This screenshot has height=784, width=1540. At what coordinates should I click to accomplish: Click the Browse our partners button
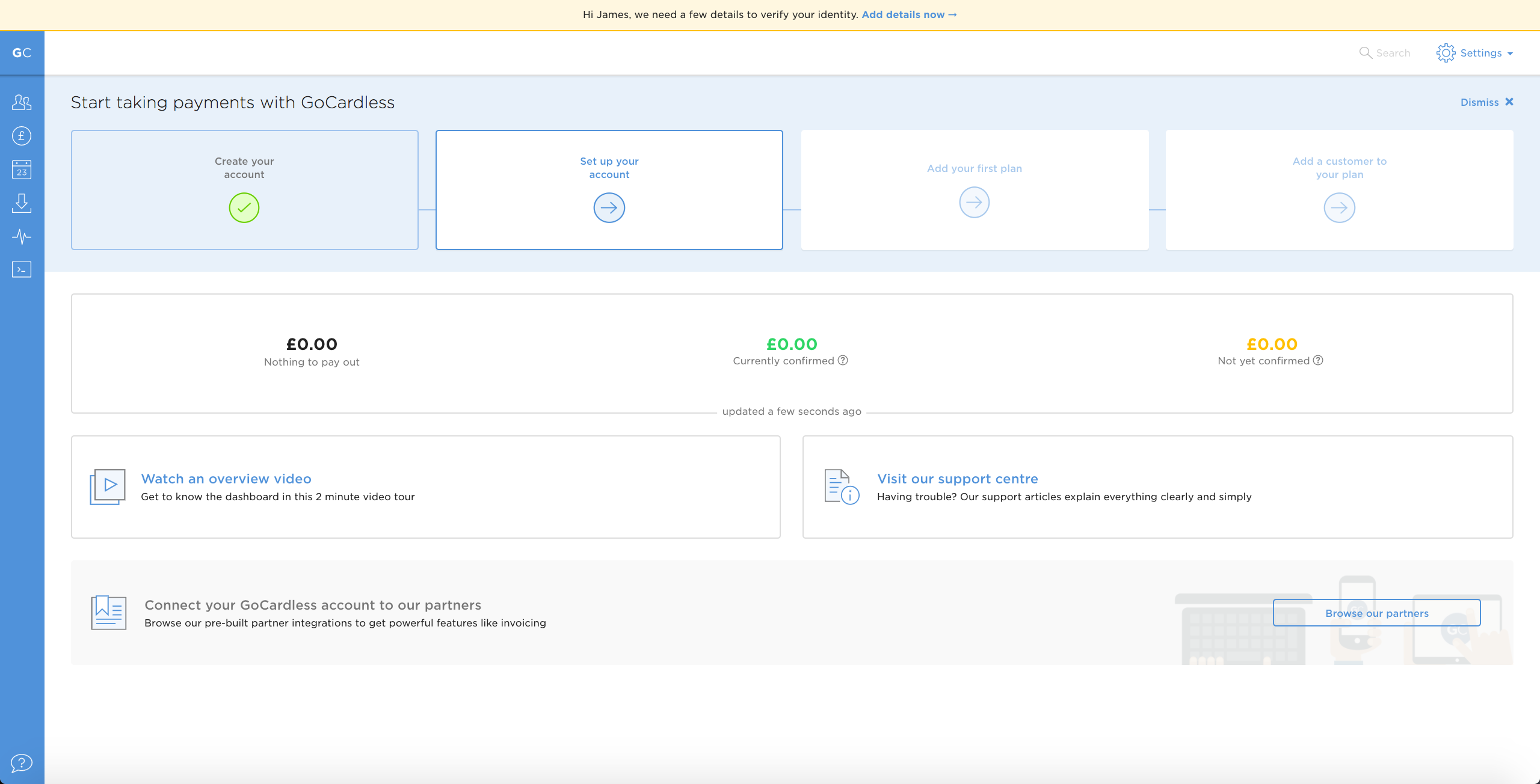click(x=1376, y=613)
